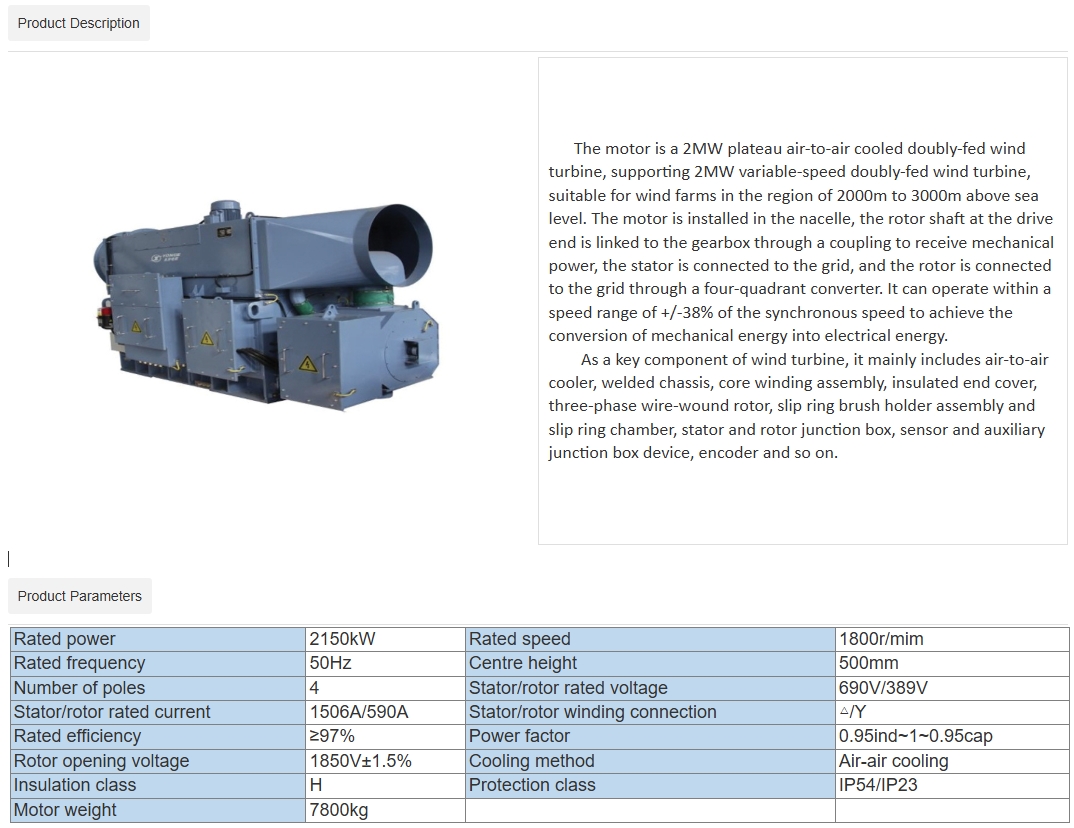Click the 'Power factor' label cell
1074x828 pixels.
[650, 736]
